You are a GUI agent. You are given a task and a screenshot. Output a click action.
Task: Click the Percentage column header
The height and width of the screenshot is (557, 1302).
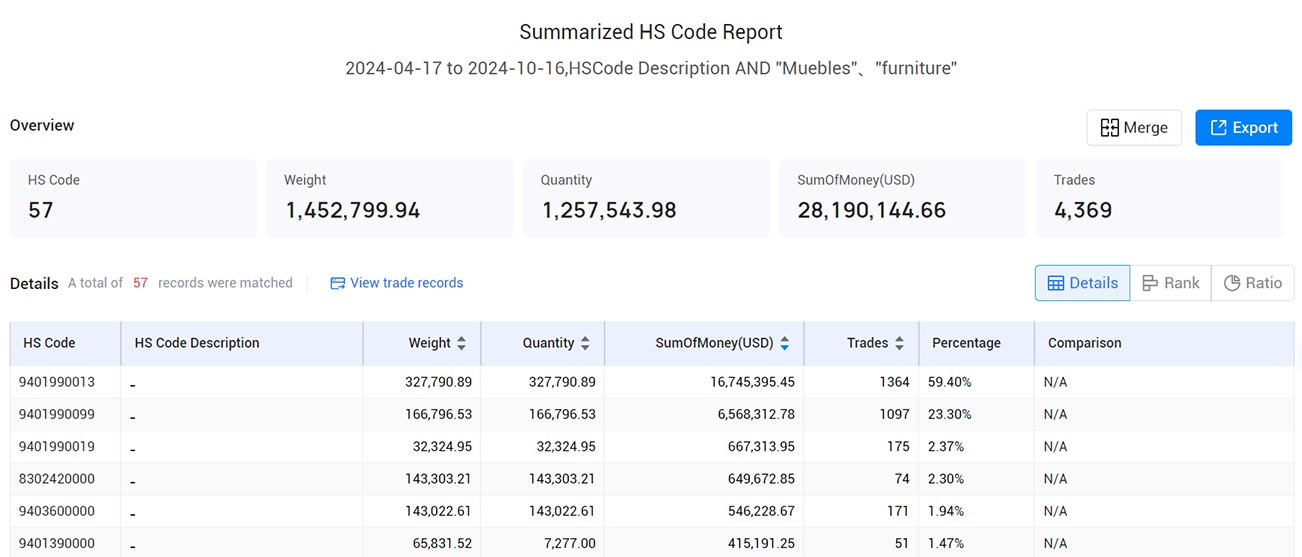tap(976, 343)
